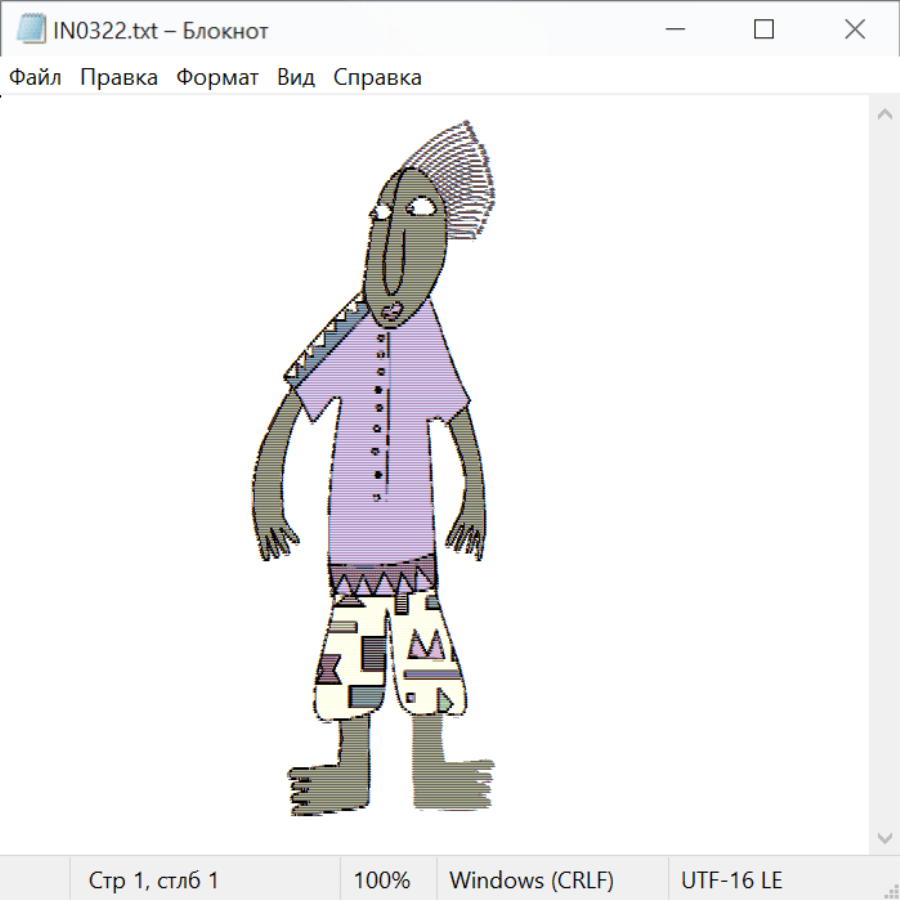Open the Справка menu

pos(377,78)
